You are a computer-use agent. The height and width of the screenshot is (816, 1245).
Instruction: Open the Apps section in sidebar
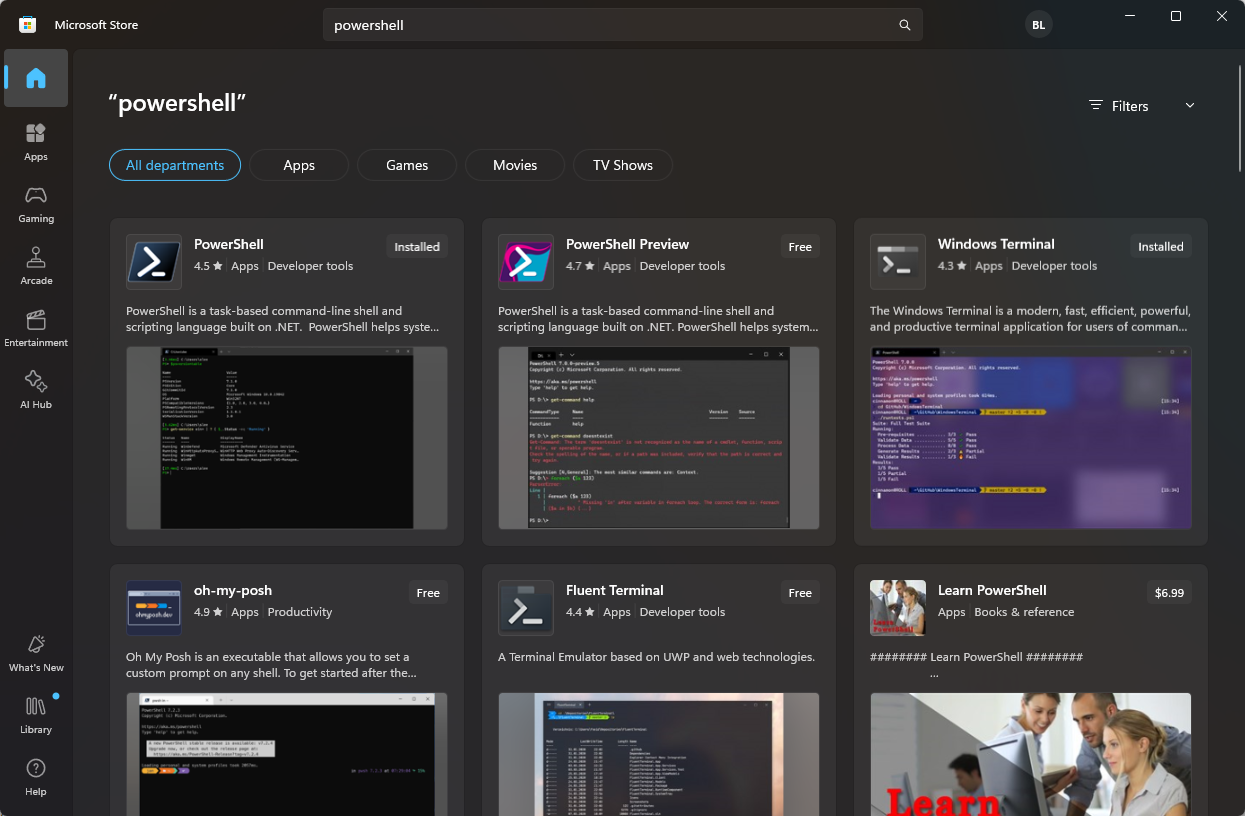[36, 141]
